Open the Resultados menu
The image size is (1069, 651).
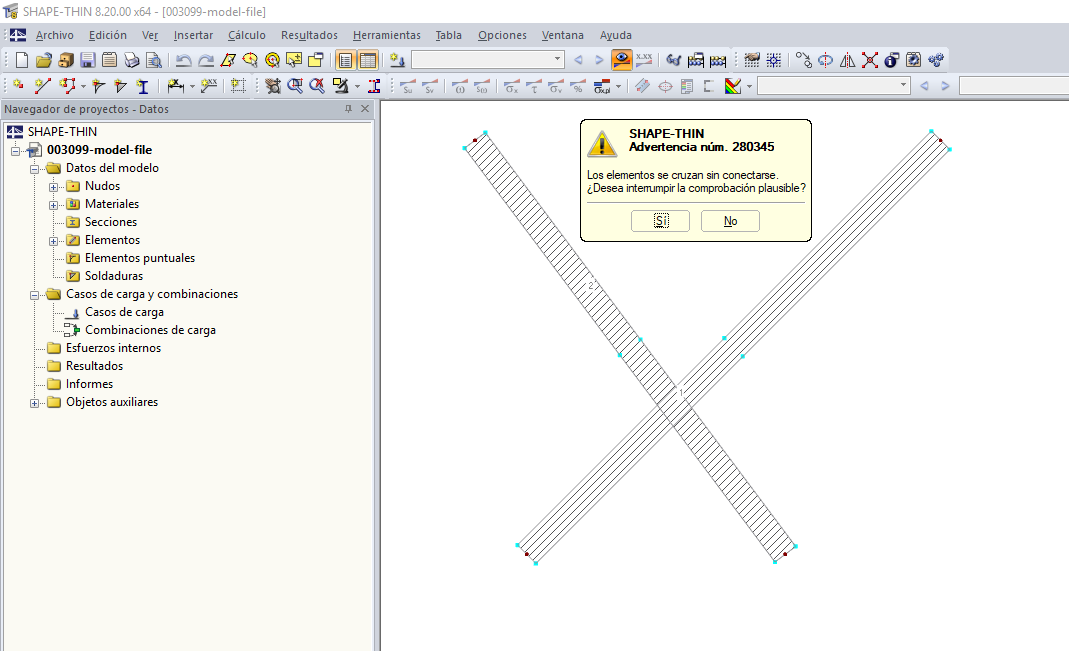click(310, 35)
